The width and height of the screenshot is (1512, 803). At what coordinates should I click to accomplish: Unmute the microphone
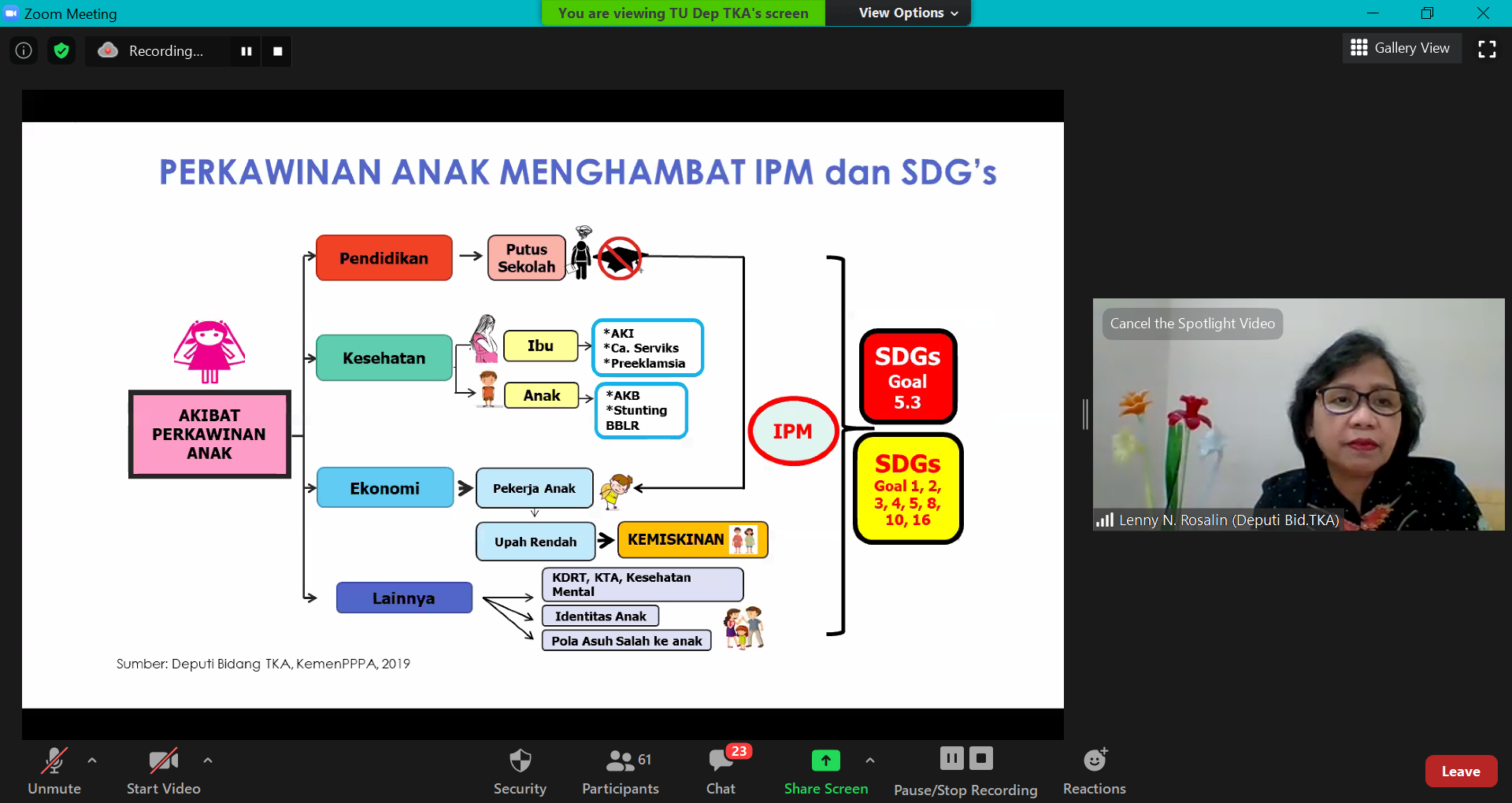coord(54,771)
